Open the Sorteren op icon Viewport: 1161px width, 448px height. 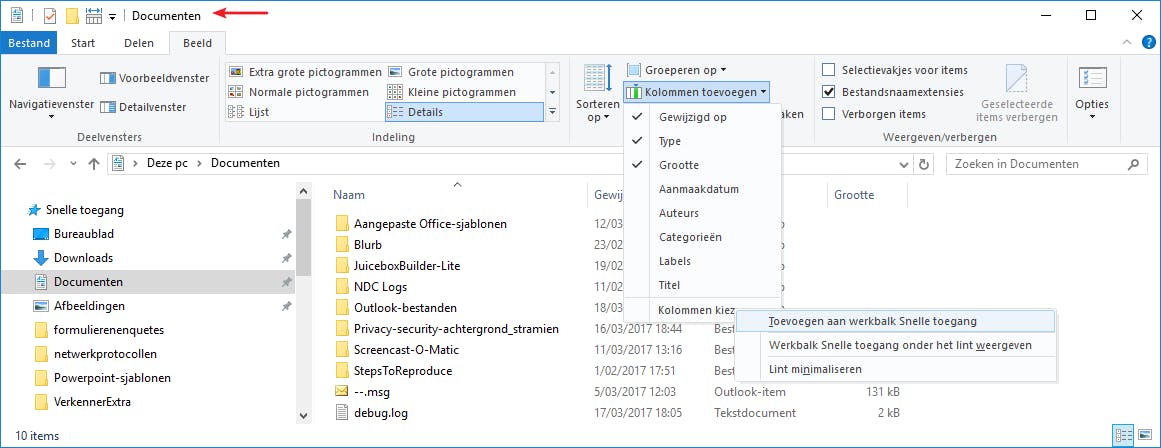tap(595, 82)
